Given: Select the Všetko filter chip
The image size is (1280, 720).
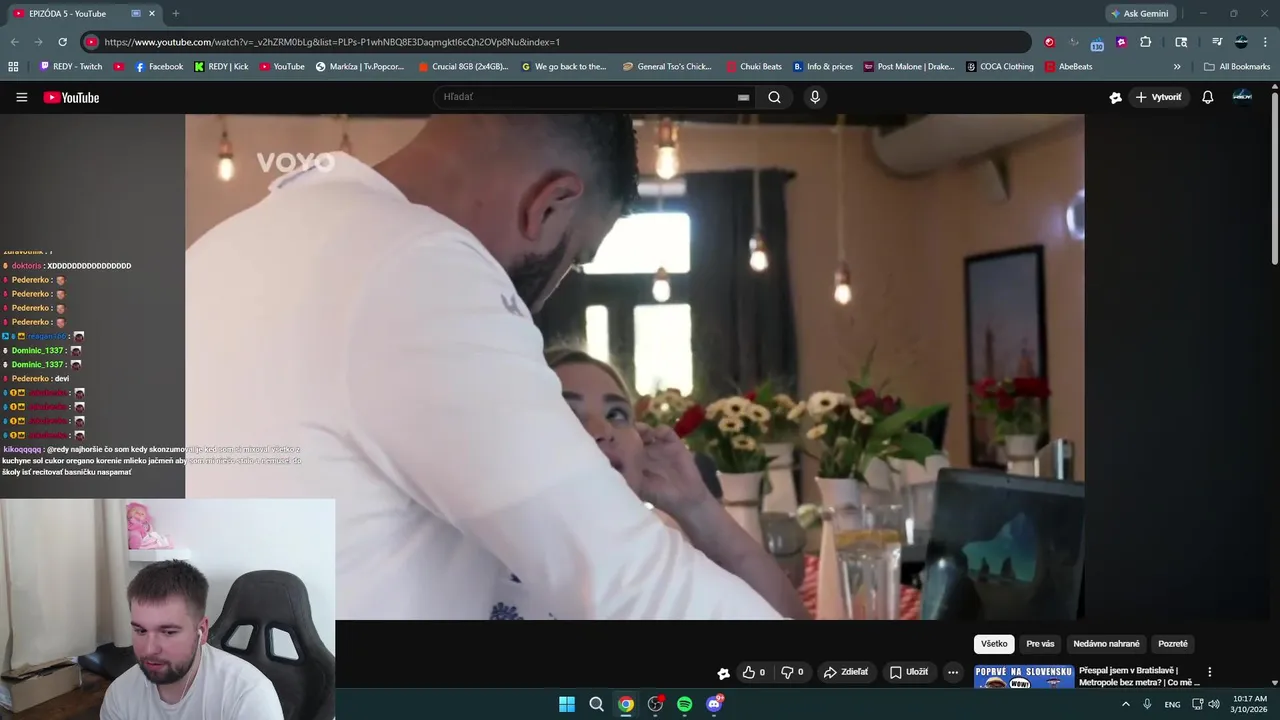Looking at the screenshot, I should pos(994,644).
